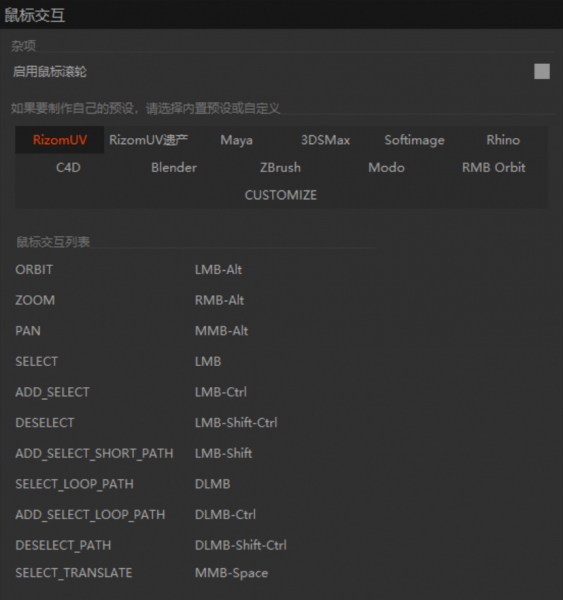Click the SELECT interaction label
Viewport: 563px width, 600px height.
pyautogui.click(x=37, y=361)
